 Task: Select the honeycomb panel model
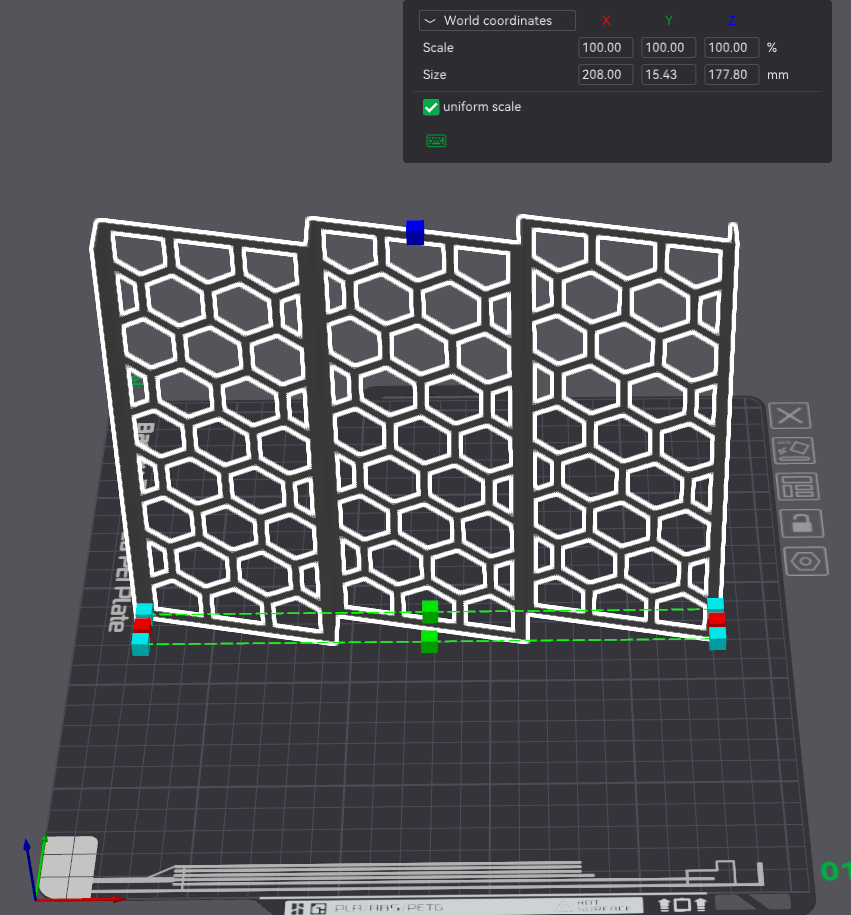coord(415,429)
